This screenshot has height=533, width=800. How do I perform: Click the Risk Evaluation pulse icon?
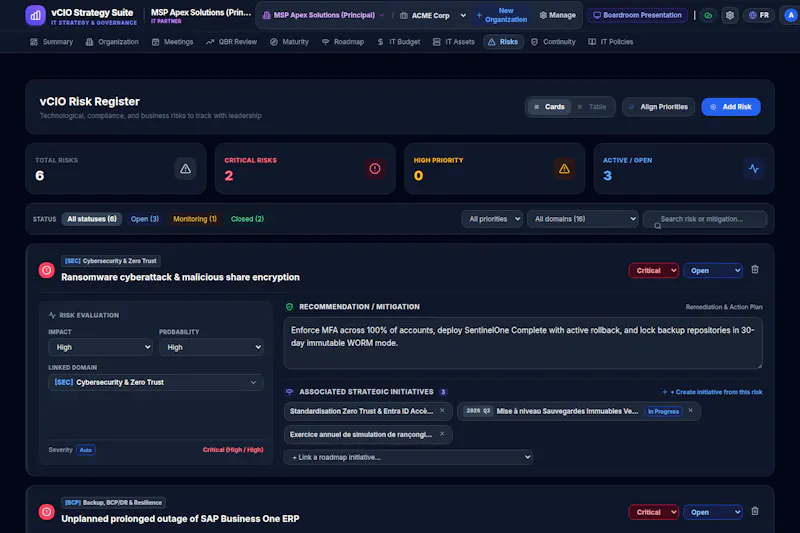52,315
